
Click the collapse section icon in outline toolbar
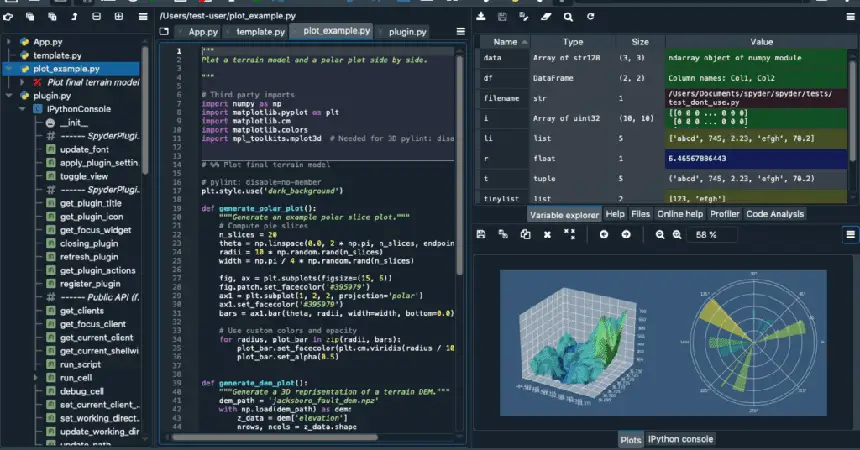click(96, 17)
